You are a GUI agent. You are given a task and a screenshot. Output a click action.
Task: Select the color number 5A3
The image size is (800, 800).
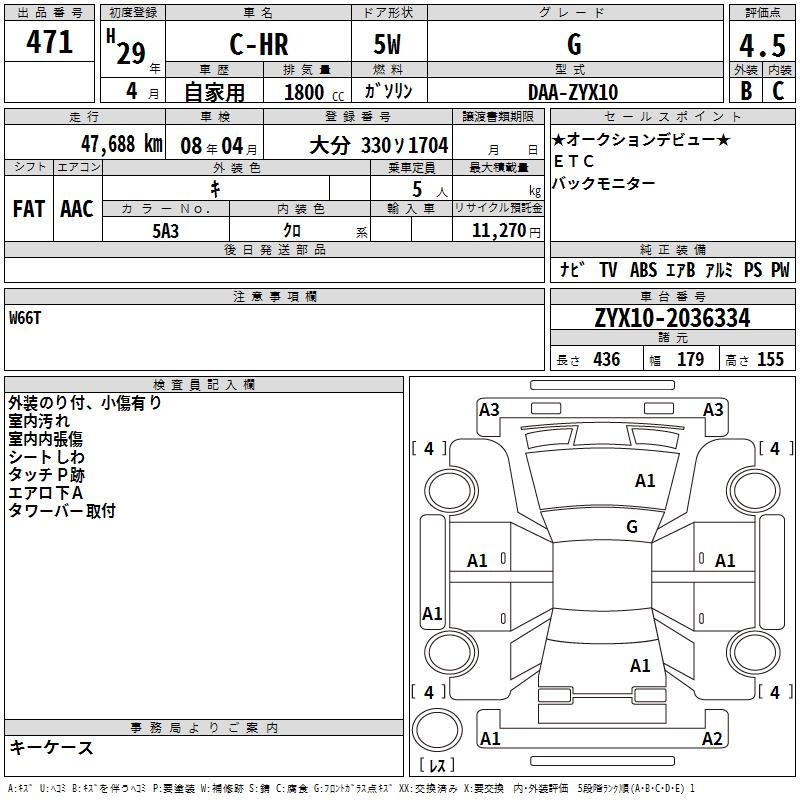pyautogui.click(x=166, y=231)
